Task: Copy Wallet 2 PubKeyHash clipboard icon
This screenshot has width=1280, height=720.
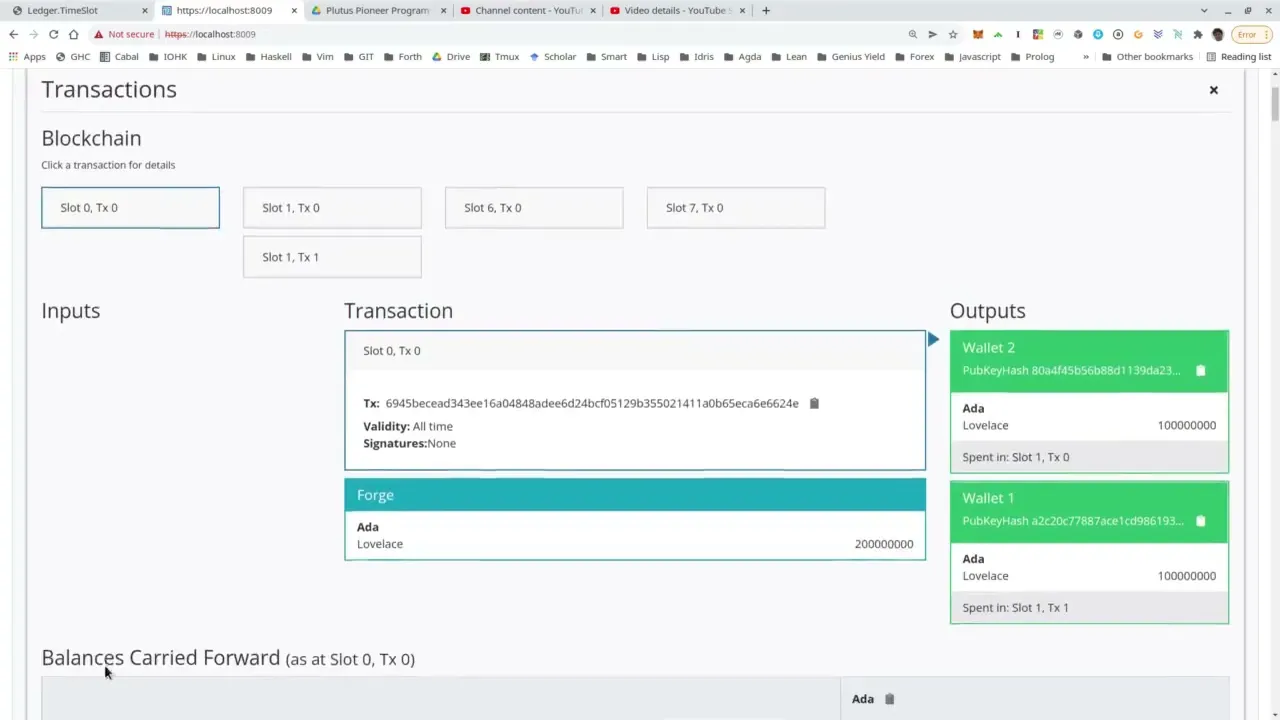Action: (x=1200, y=370)
